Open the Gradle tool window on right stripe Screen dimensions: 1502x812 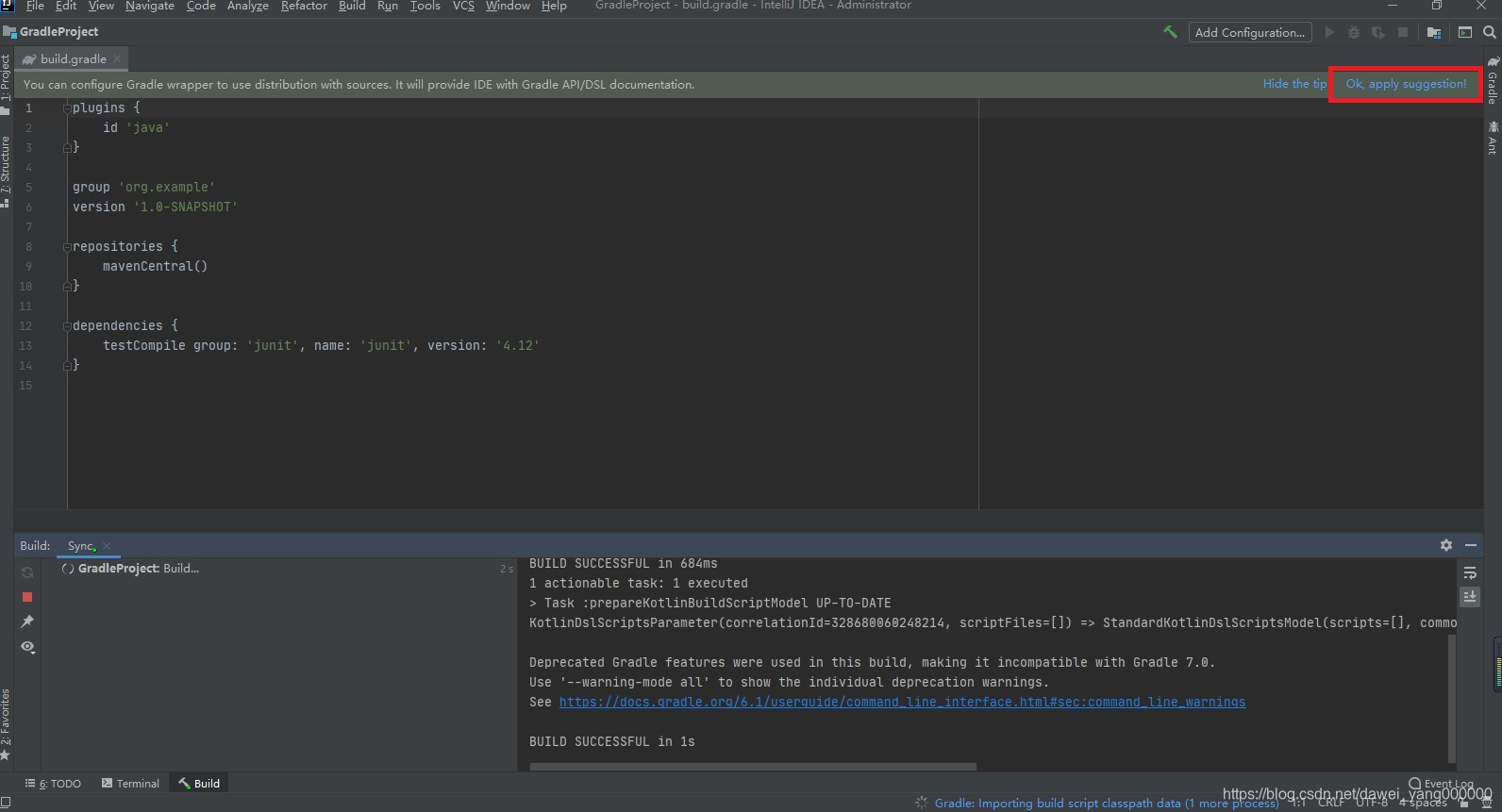[1493, 81]
